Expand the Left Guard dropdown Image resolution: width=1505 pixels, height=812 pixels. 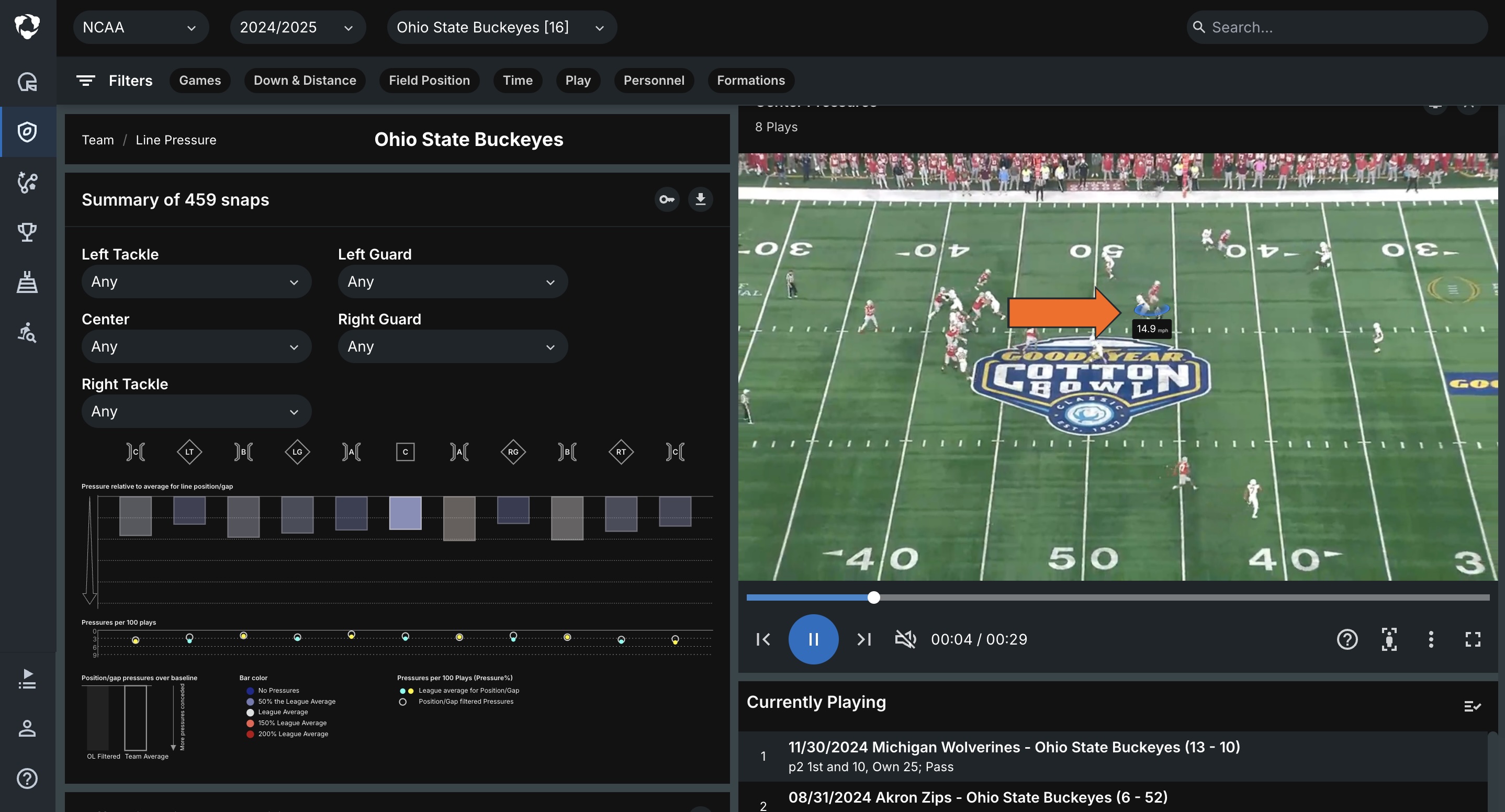point(453,281)
